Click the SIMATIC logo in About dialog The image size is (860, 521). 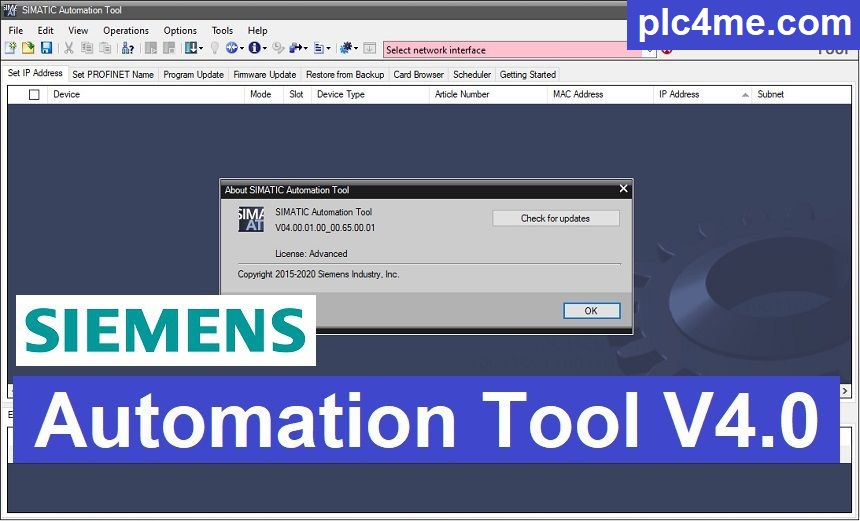251,220
